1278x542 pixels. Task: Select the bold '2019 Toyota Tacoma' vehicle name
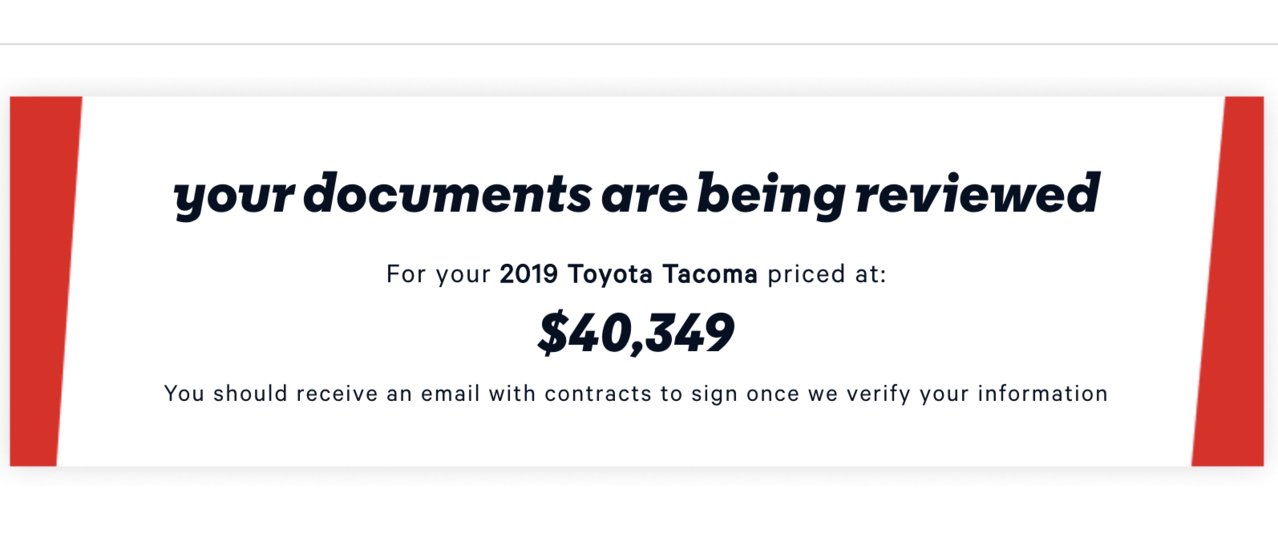(x=628, y=274)
